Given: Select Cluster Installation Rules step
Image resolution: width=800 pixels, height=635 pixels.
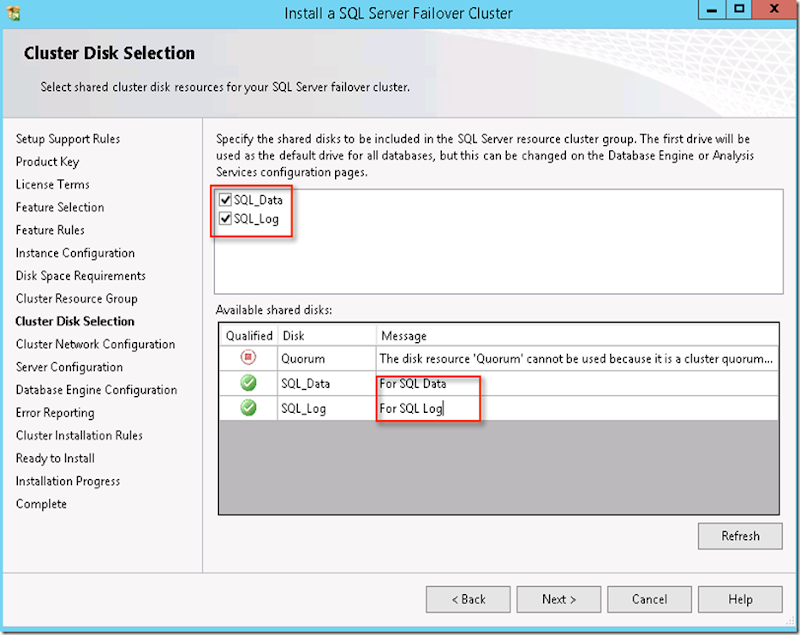Looking at the screenshot, I should point(79,436).
